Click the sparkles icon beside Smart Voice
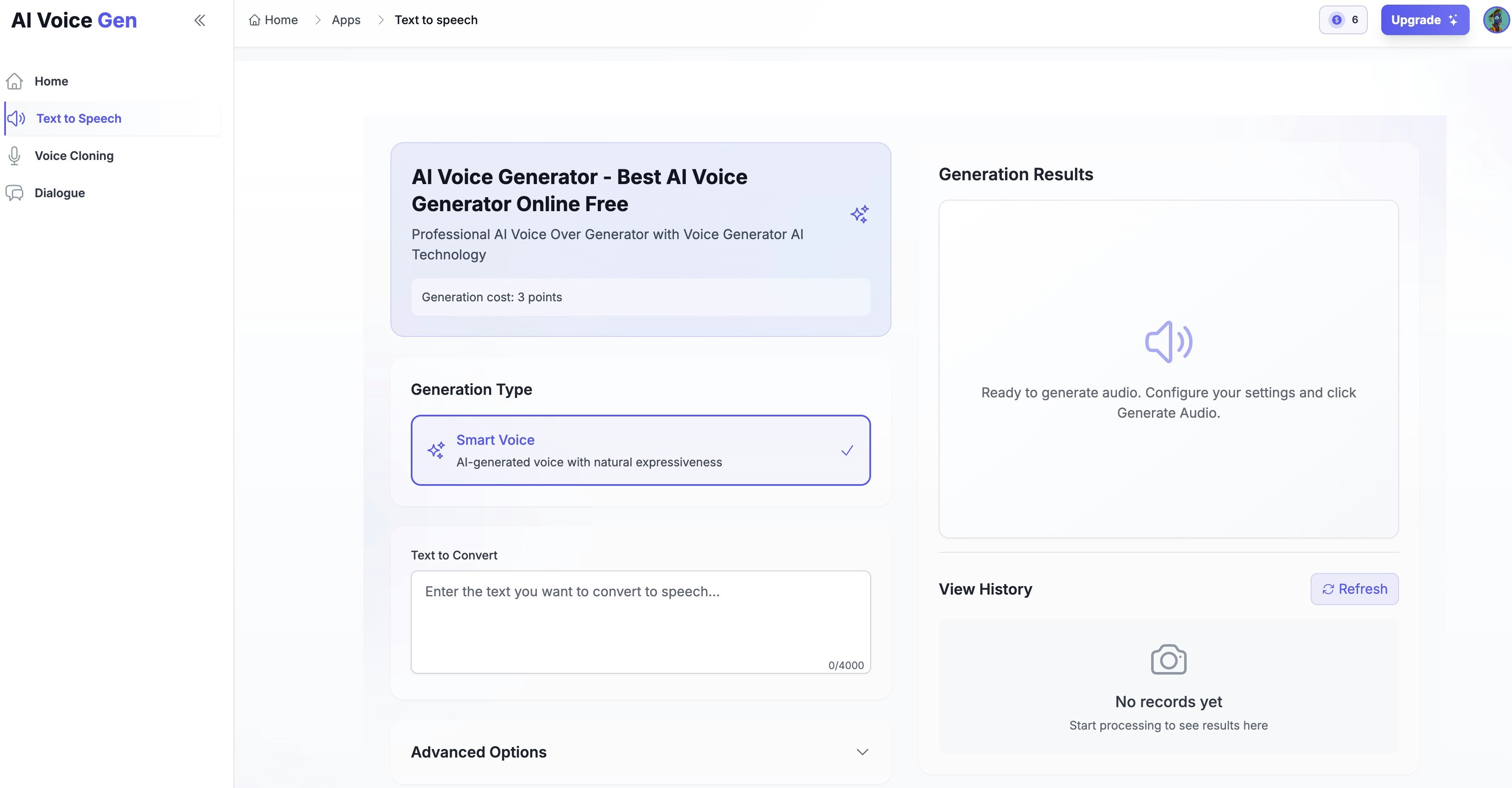1512x788 pixels. click(x=436, y=450)
